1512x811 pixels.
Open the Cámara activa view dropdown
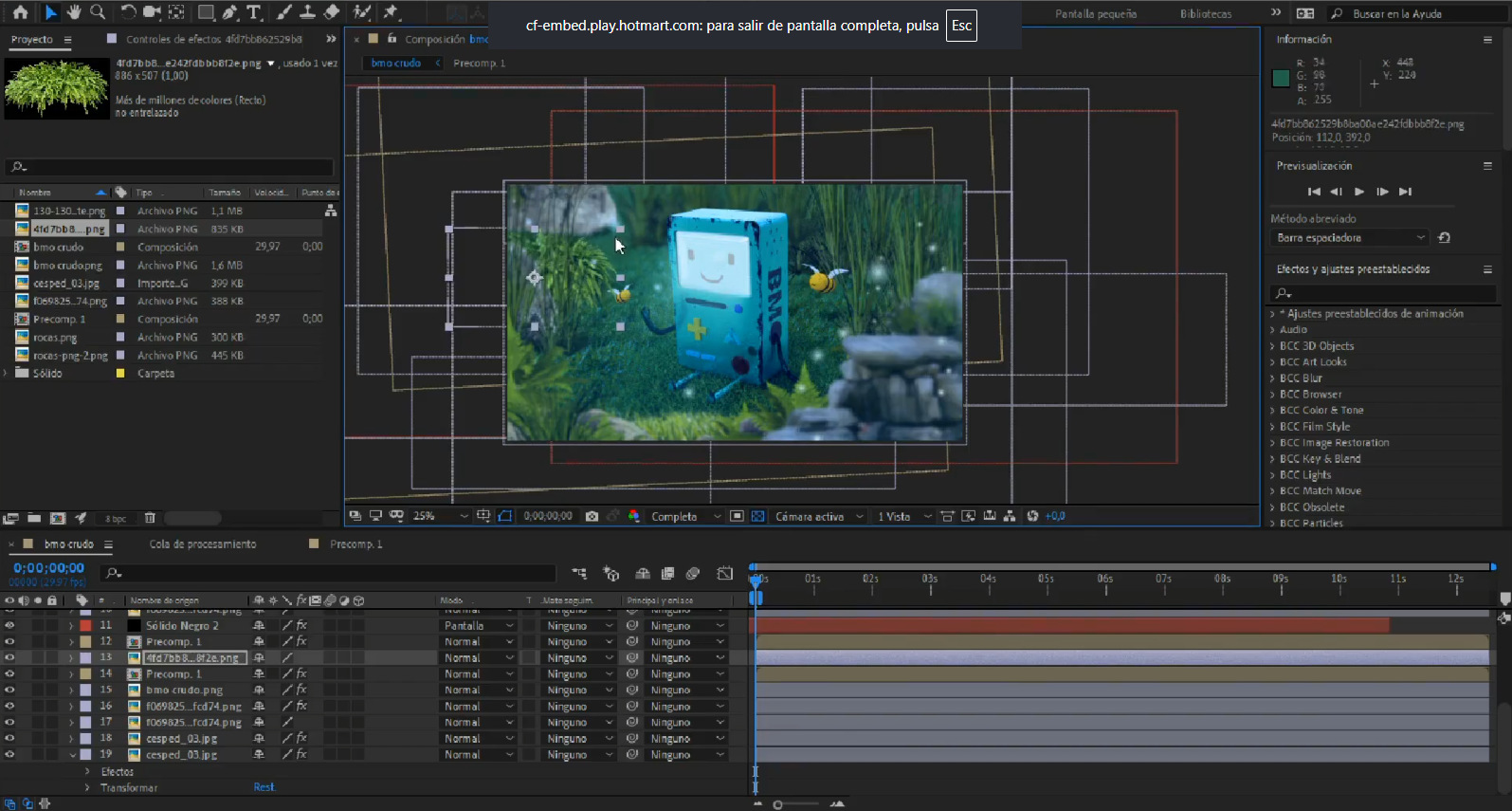pos(819,516)
